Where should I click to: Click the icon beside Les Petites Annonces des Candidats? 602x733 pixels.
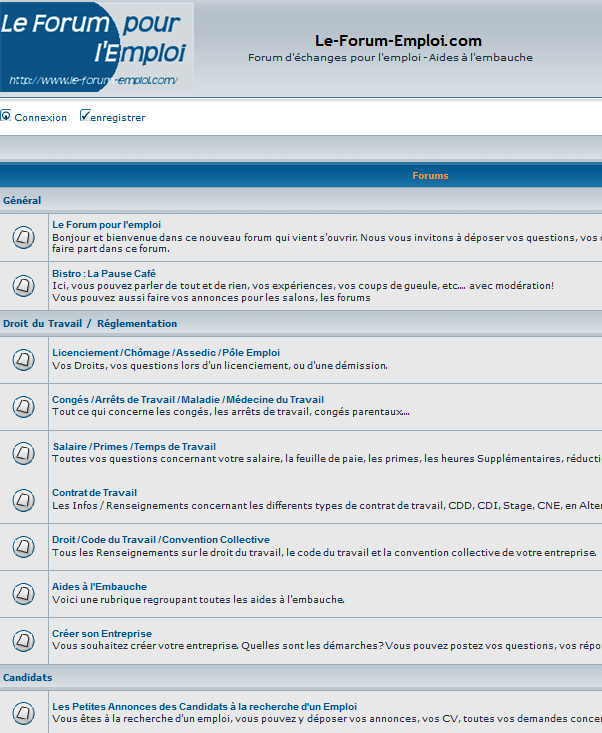pos(23,713)
